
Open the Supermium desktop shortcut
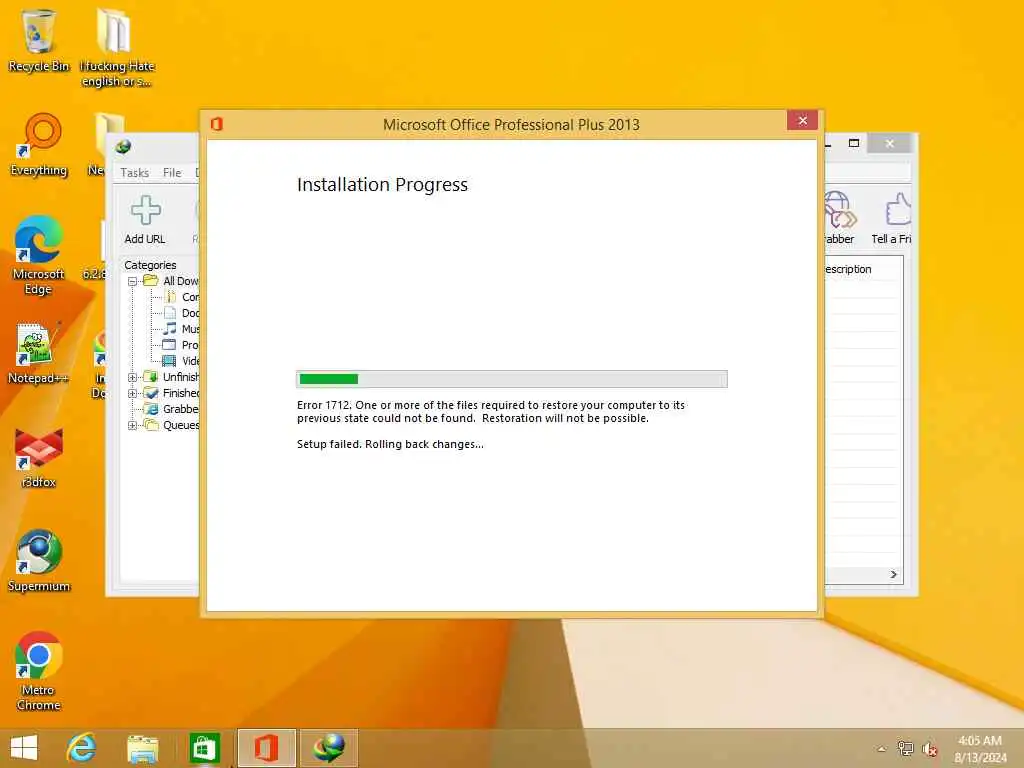pos(39,560)
